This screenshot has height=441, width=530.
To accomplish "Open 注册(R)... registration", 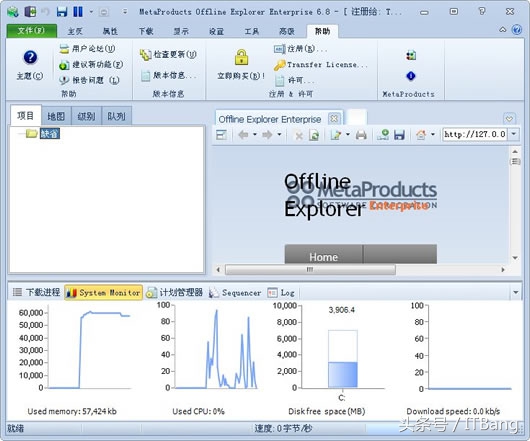I will pyautogui.click(x=300, y=49).
